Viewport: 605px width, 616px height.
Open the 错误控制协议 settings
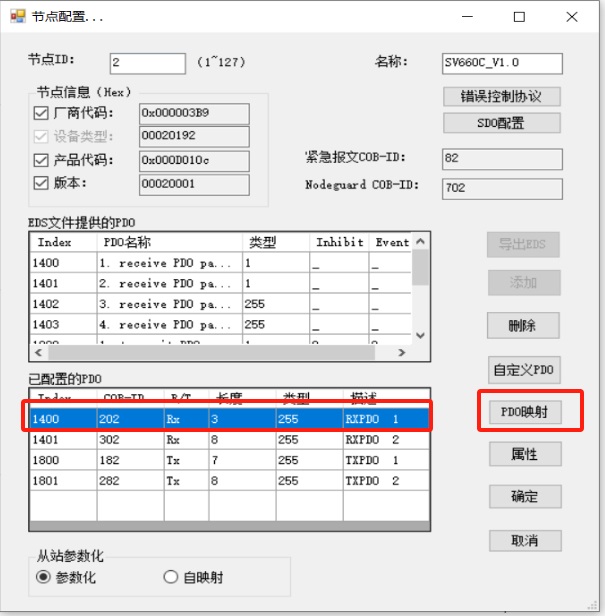pos(502,97)
